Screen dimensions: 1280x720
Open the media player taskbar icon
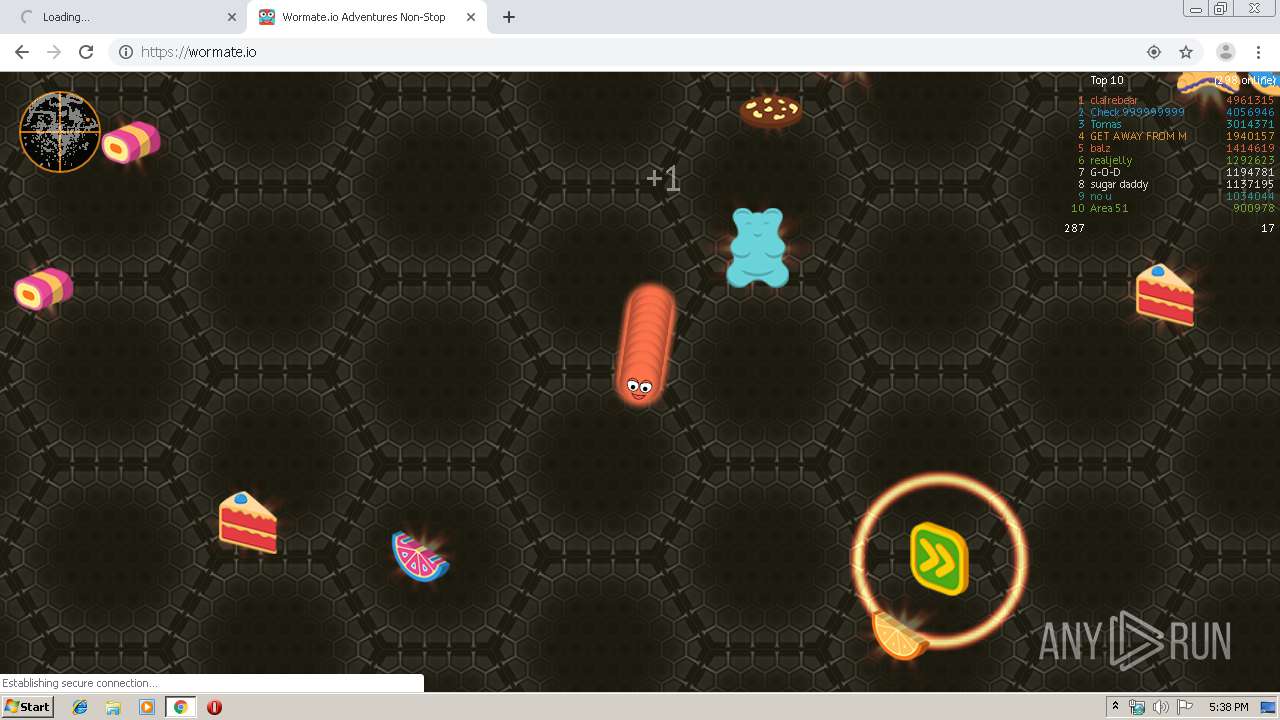coord(147,707)
